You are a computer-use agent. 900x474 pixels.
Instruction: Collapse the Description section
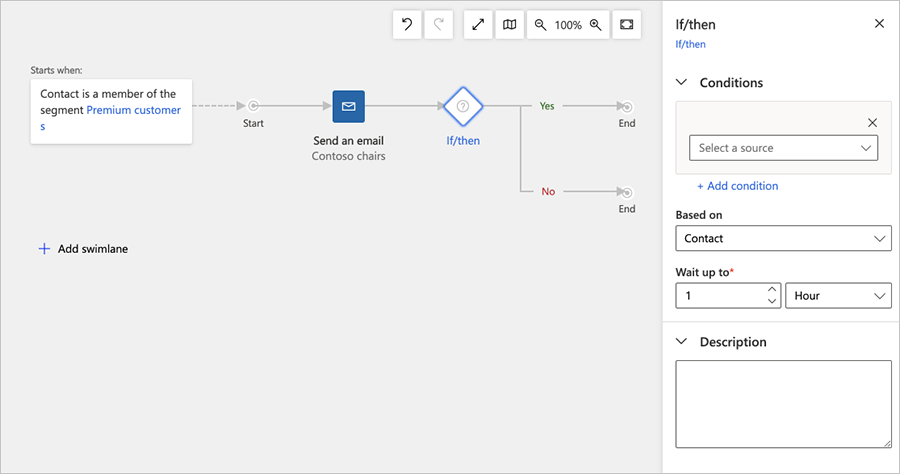point(682,342)
